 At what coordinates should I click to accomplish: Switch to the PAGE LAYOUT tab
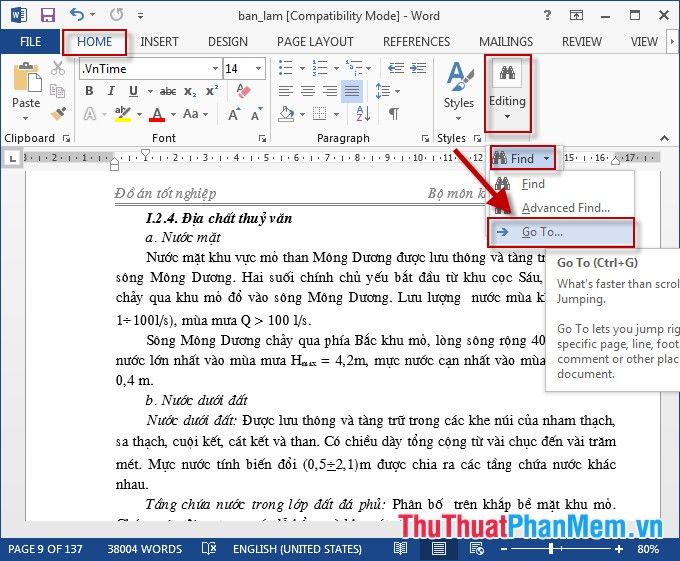click(315, 42)
